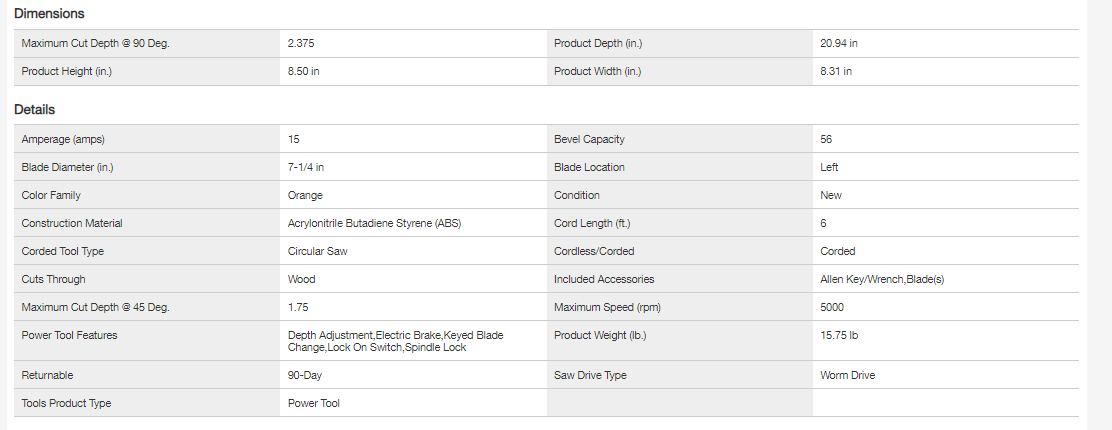This screenshot has width=1112, height=430.
Task: Click the Dimensions section heading
Action: (49, 14)
